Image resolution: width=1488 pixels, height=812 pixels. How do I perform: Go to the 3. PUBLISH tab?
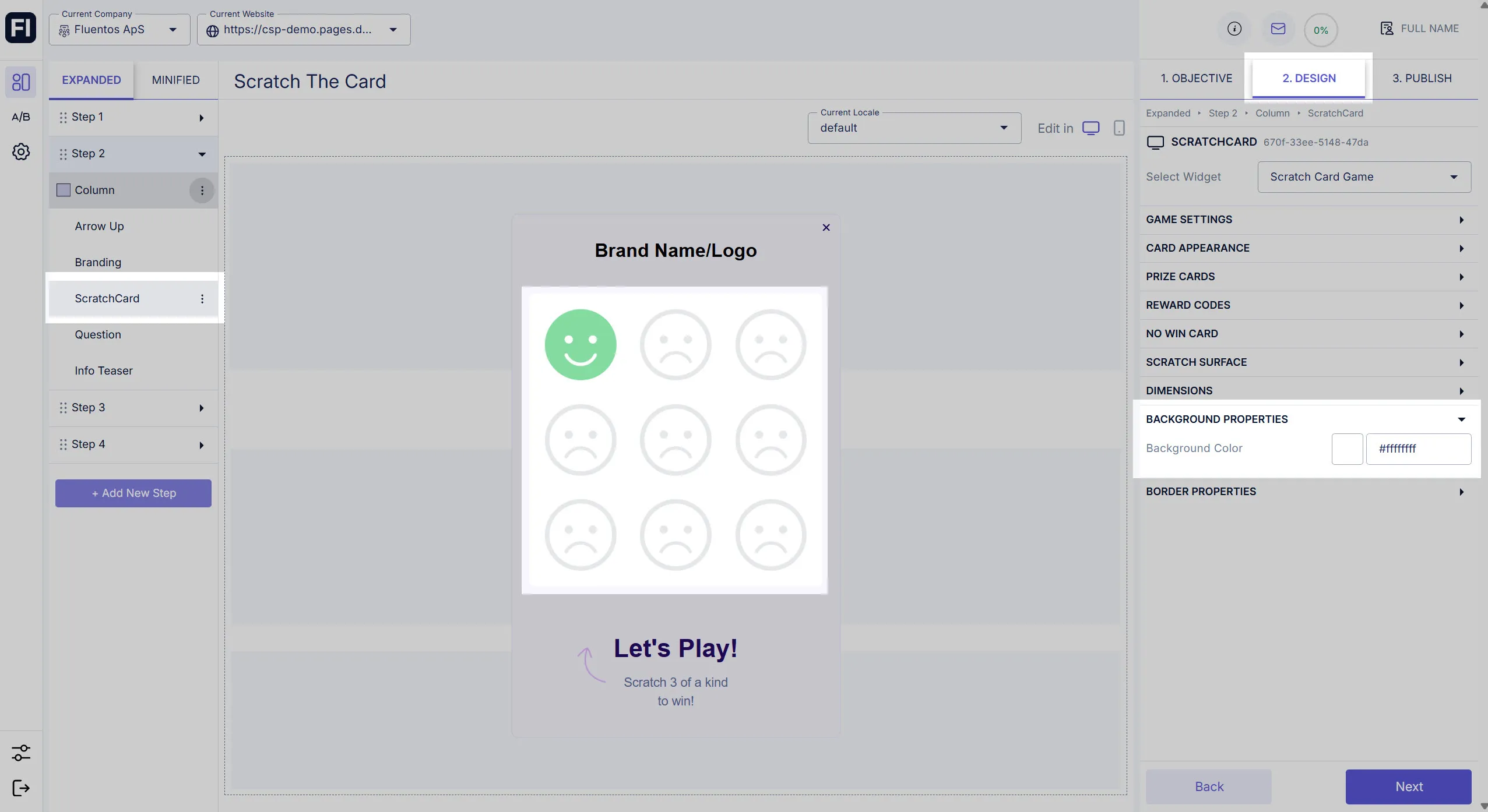click(x=1422, y=79)
